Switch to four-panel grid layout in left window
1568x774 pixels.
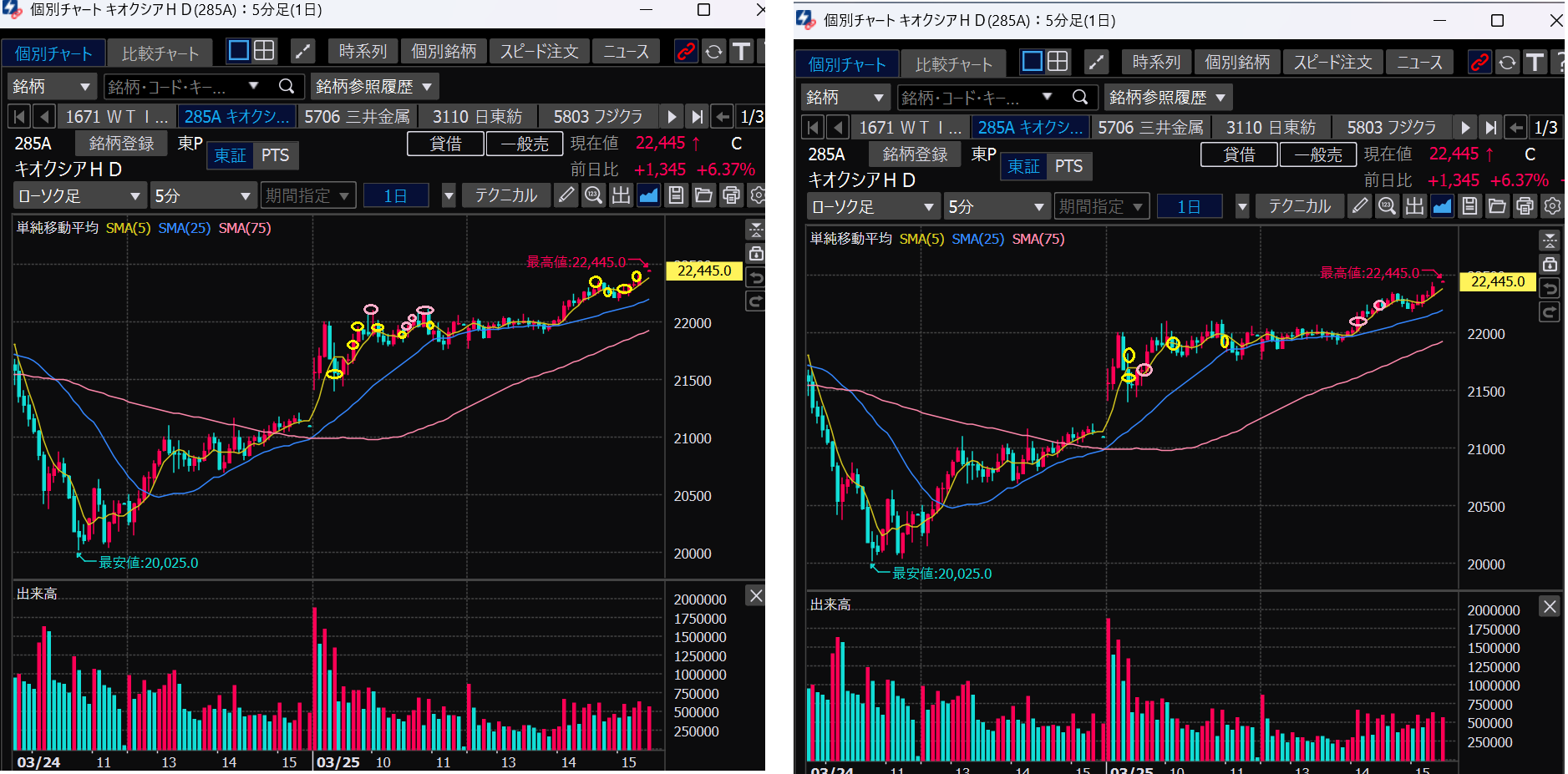pos(264,51)
